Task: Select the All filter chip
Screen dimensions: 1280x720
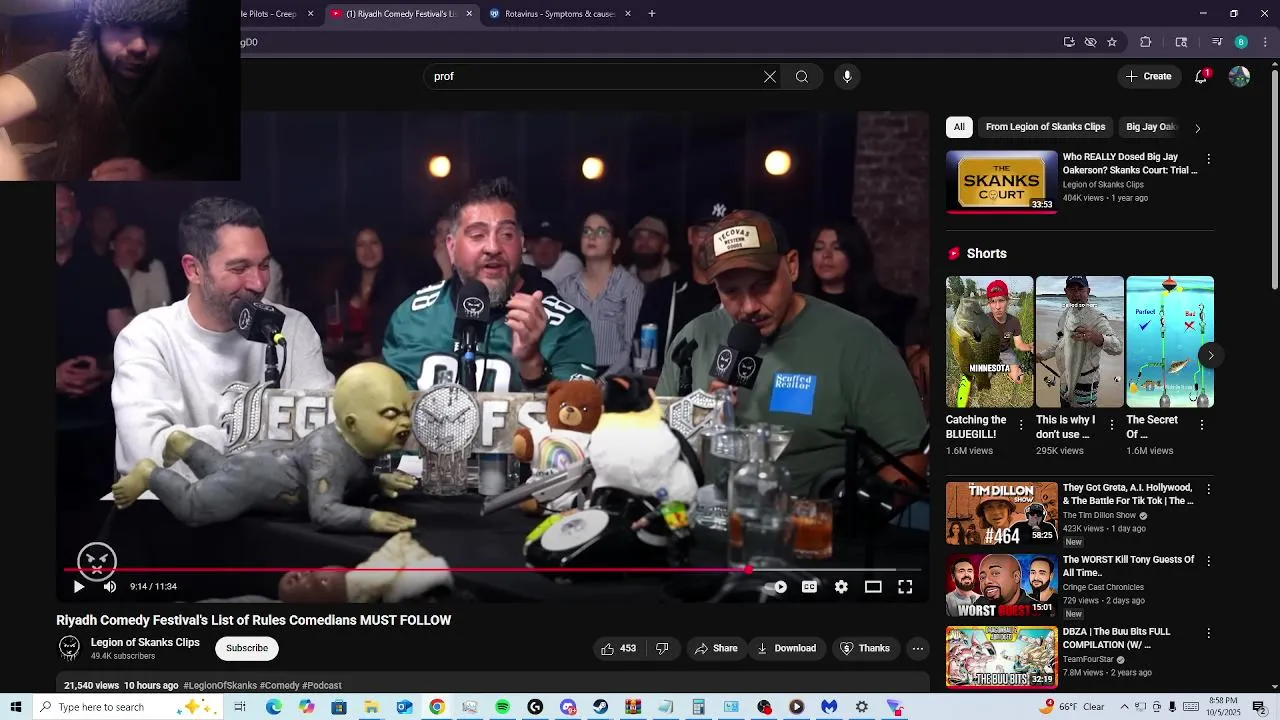Action: click(x=959, y=127)
